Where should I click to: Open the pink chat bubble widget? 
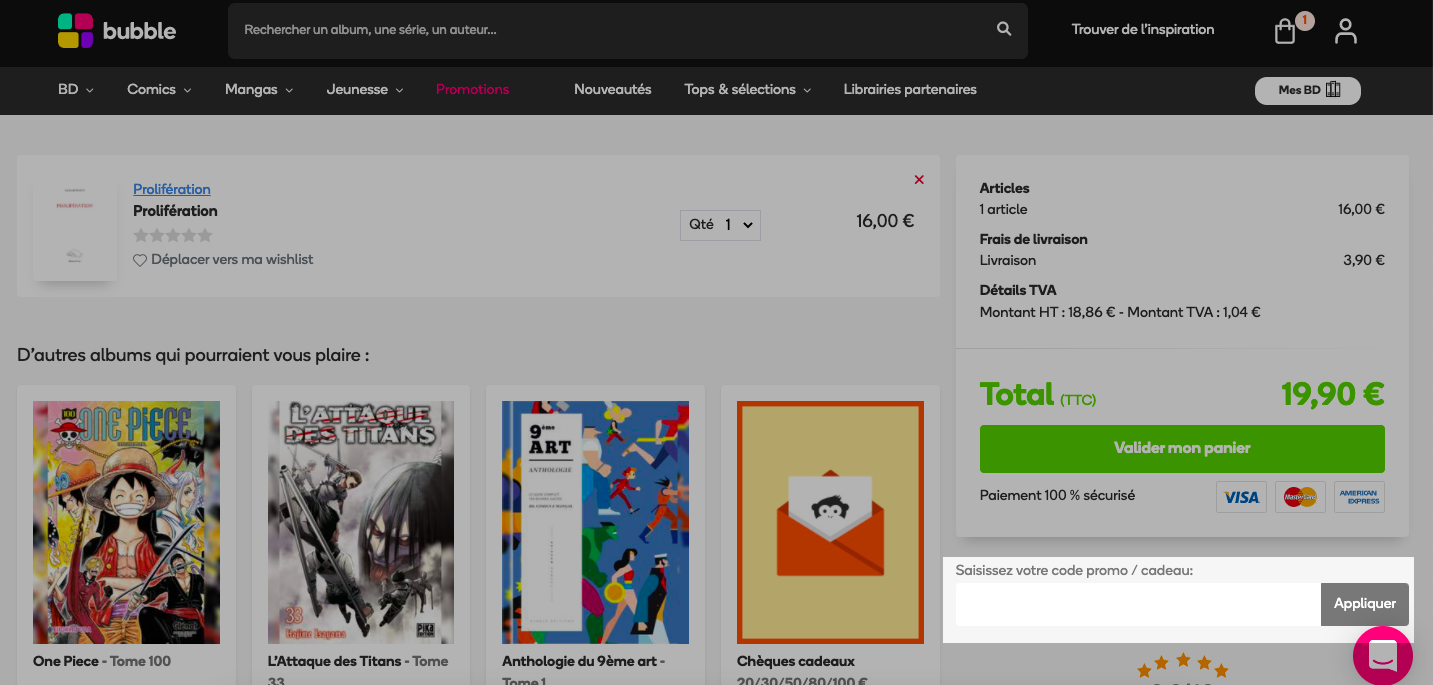(x=1382, y=655)
